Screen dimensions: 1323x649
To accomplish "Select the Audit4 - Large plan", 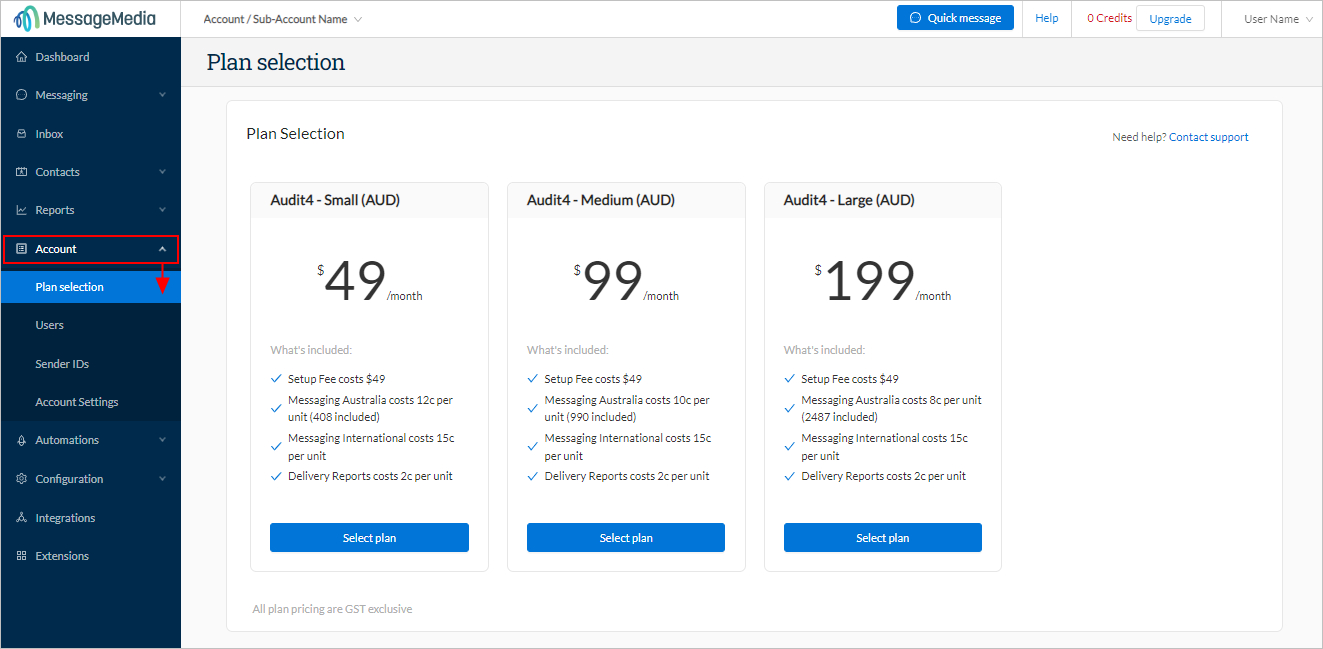I will (883, 538).
